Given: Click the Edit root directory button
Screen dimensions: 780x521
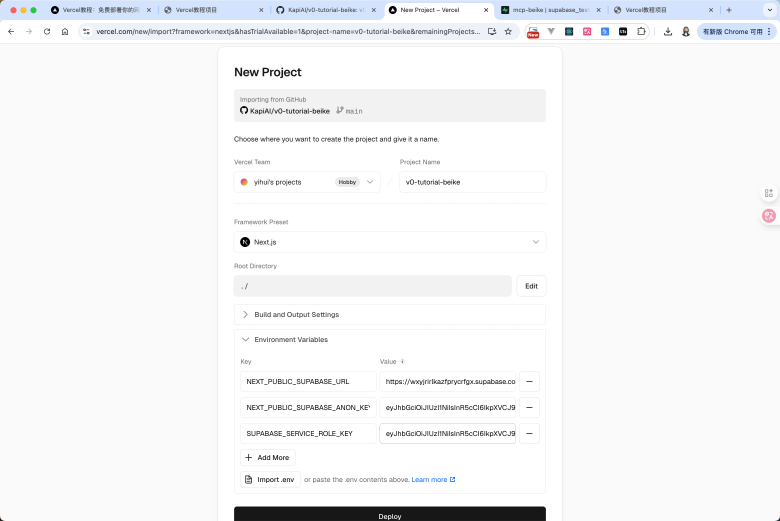Looking at the screenshot, I should click(x=531, y=286).
